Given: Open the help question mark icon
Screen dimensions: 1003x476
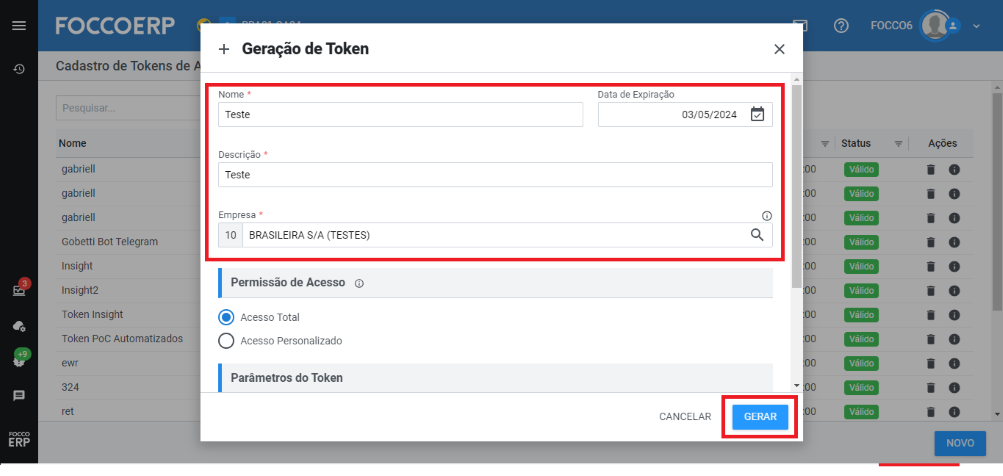Looking at the screenshot, I should click(841, 26).
